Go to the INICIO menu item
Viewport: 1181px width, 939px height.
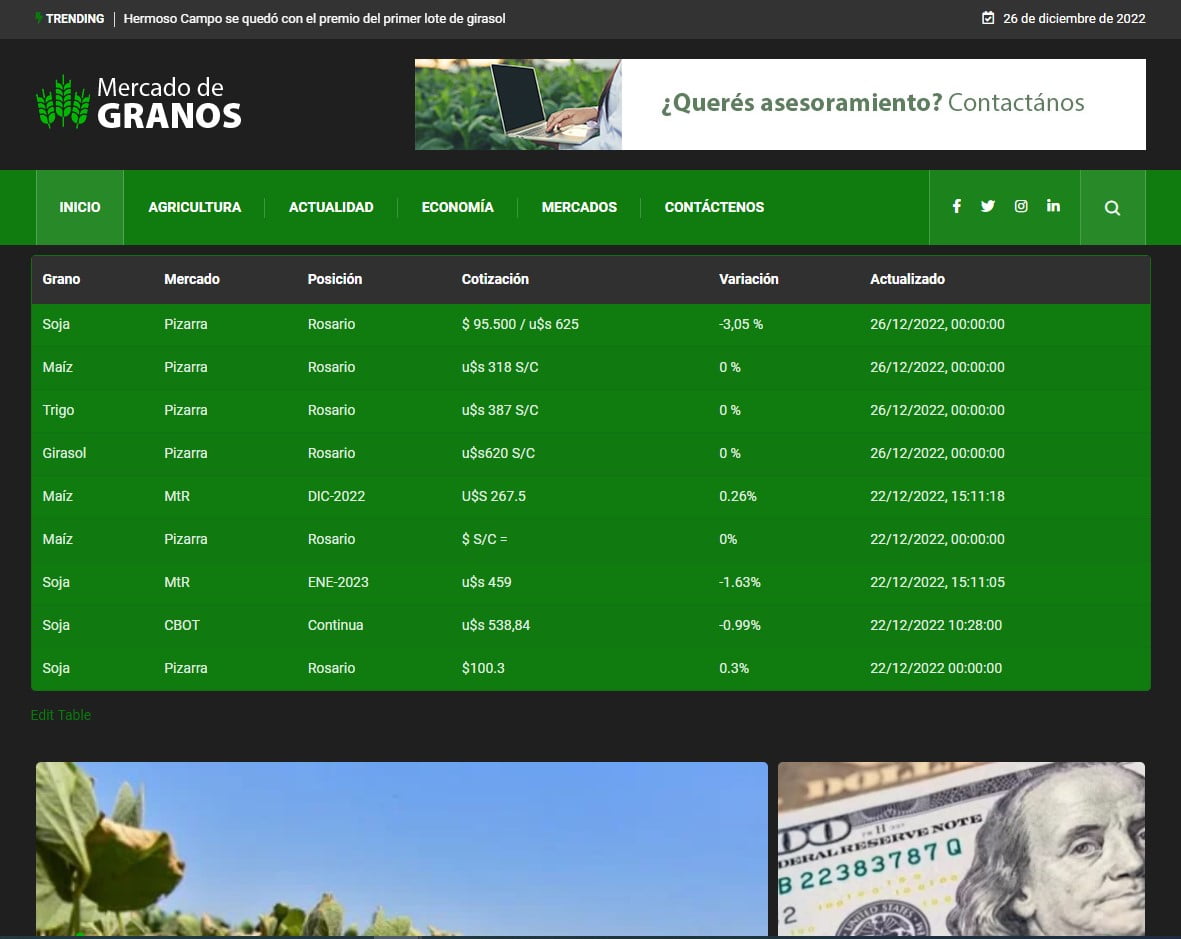(80, 207)
